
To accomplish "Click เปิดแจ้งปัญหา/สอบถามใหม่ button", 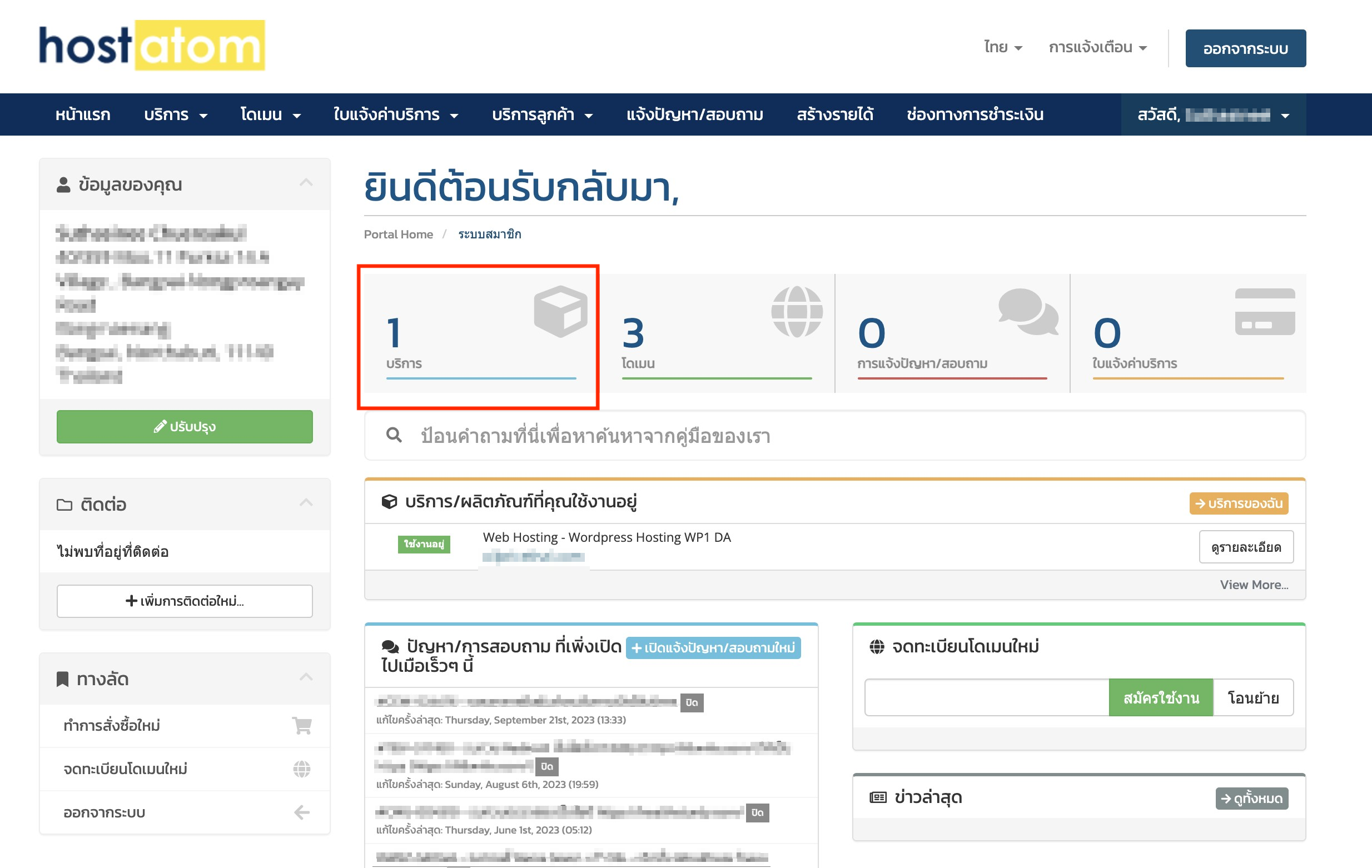I will pos(713,647).
